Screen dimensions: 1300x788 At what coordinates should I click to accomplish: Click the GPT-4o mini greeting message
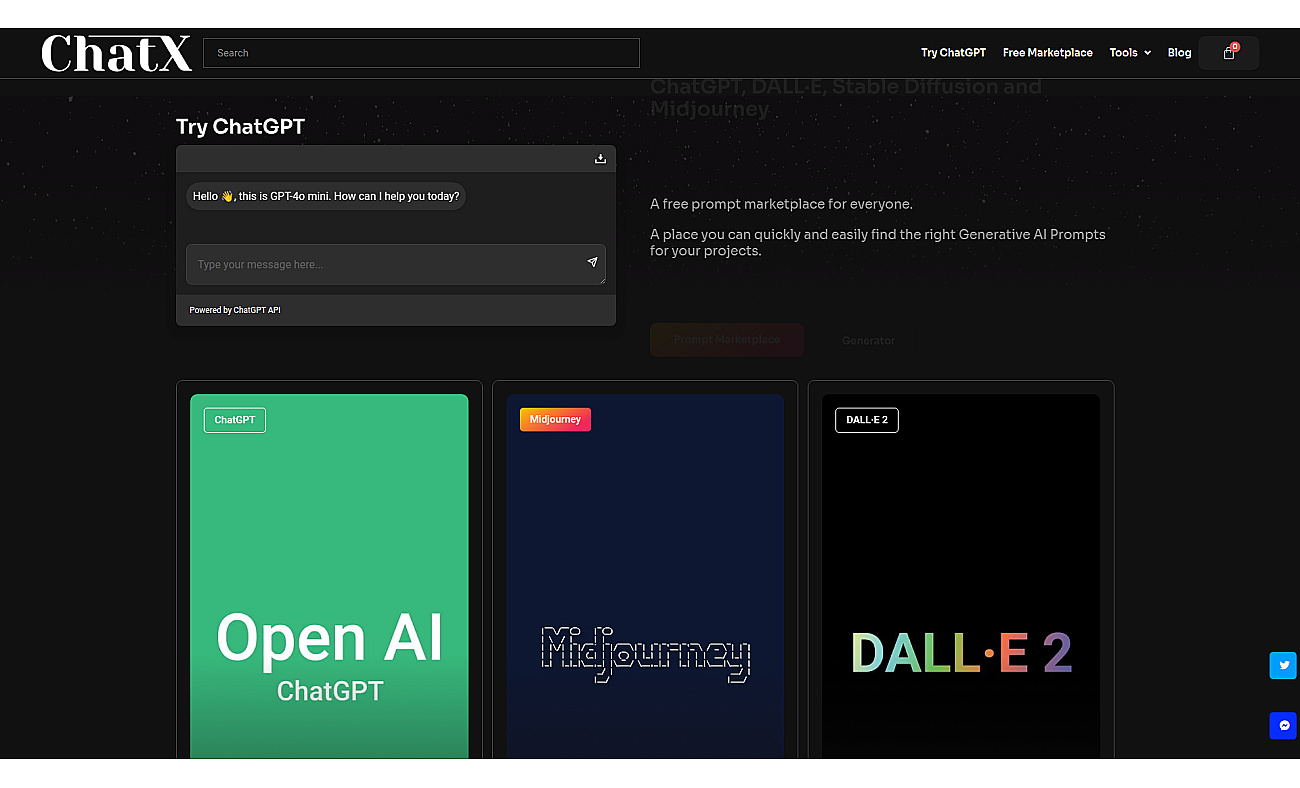pyautogui.click(x=326, y=196)
